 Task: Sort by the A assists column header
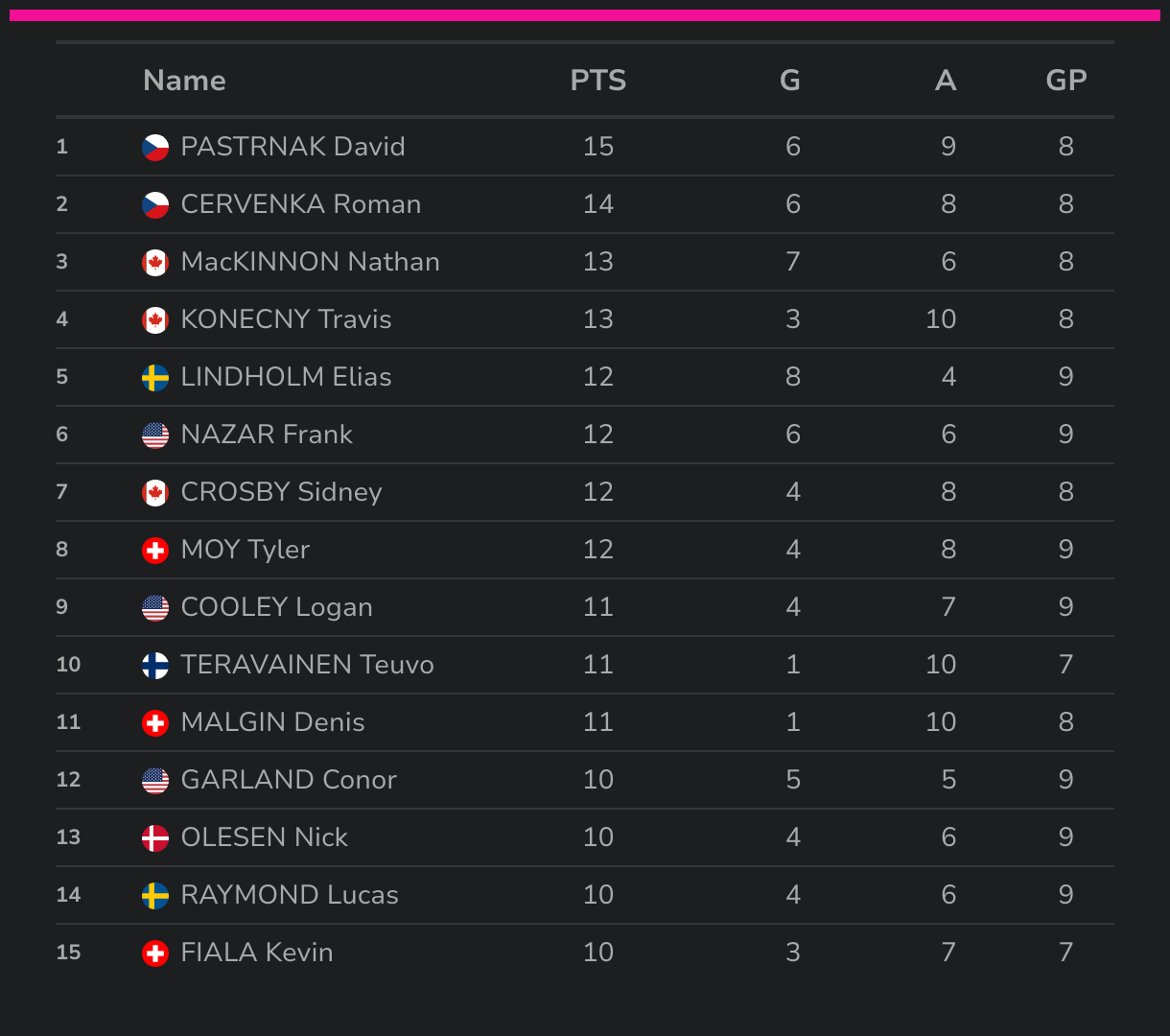pyautogui.click(x=946, y=81)
